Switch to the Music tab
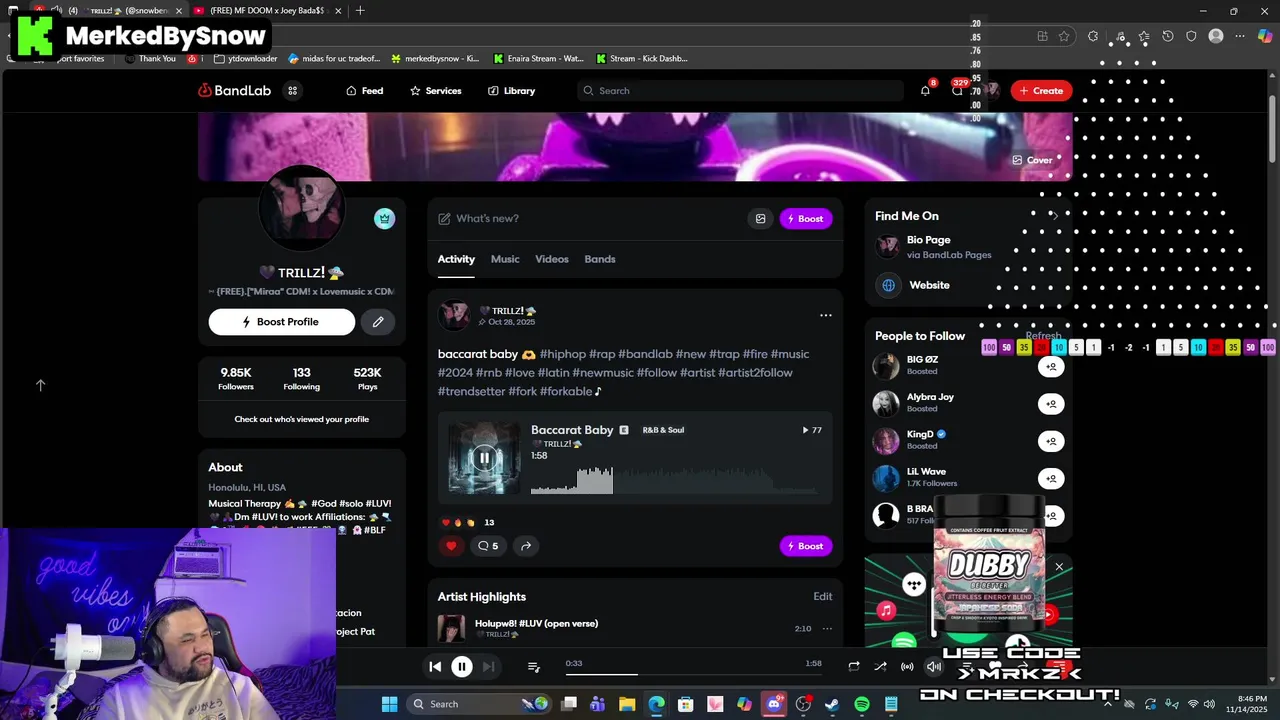The image size is (1280, 720). pyautogui.click(x=505, y=259)
